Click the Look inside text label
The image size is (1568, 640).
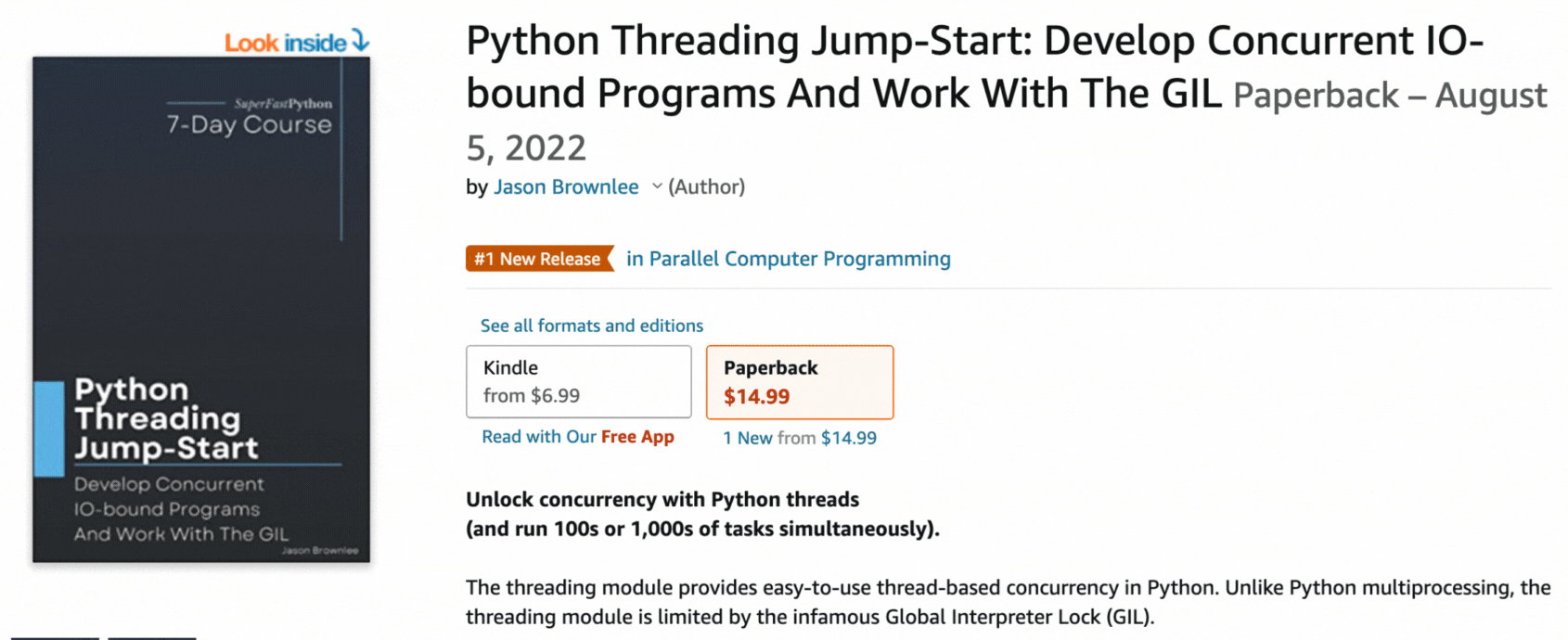286,43
